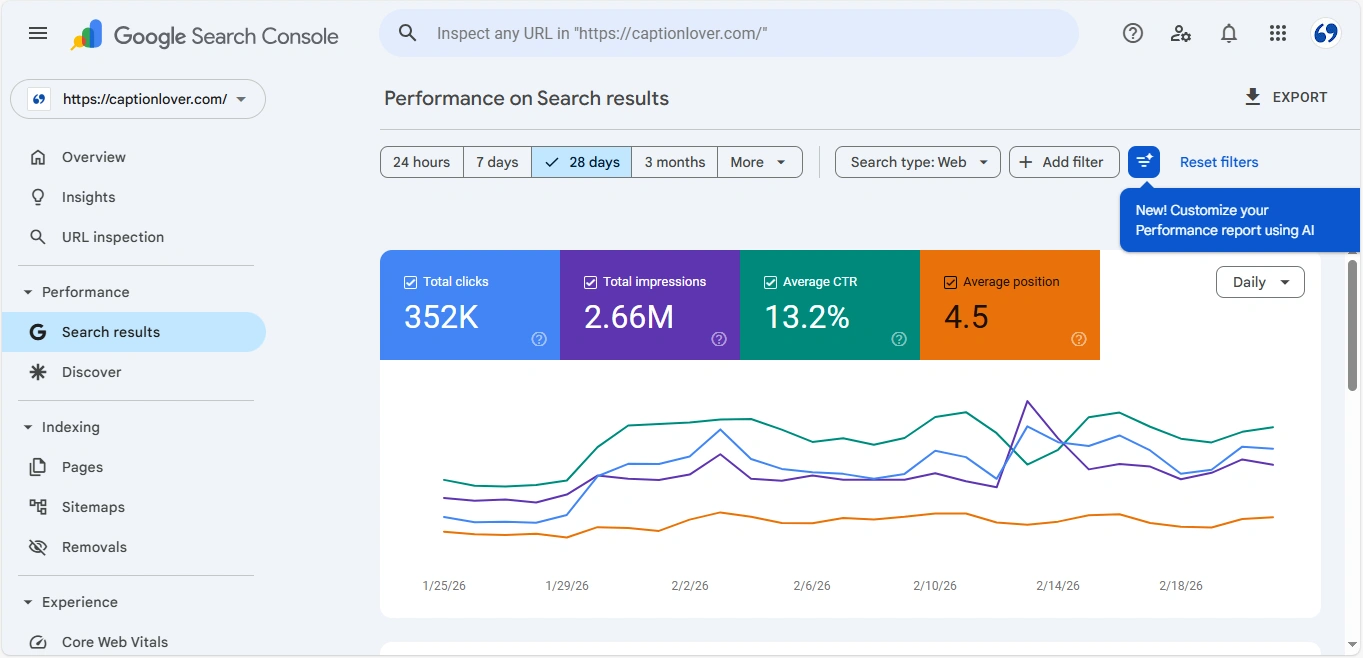Collapse the Indexing section
Screen dimensions: 1363x658
(28, 427)
